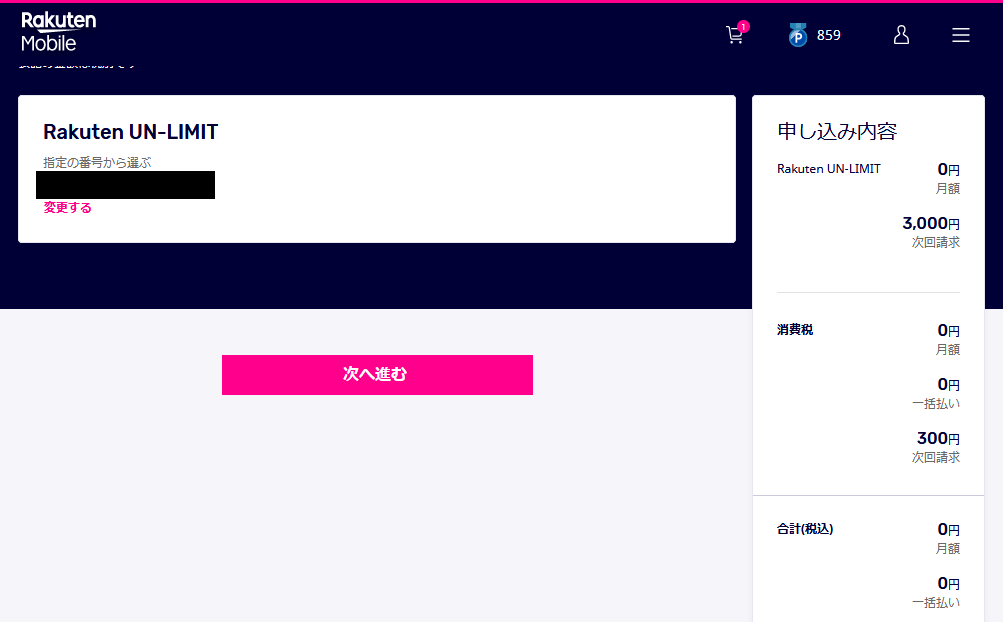The height and width of the screenshot is (622, 1003).
Task: Proceed with the 次へ進む button
Action: (377, 375)
